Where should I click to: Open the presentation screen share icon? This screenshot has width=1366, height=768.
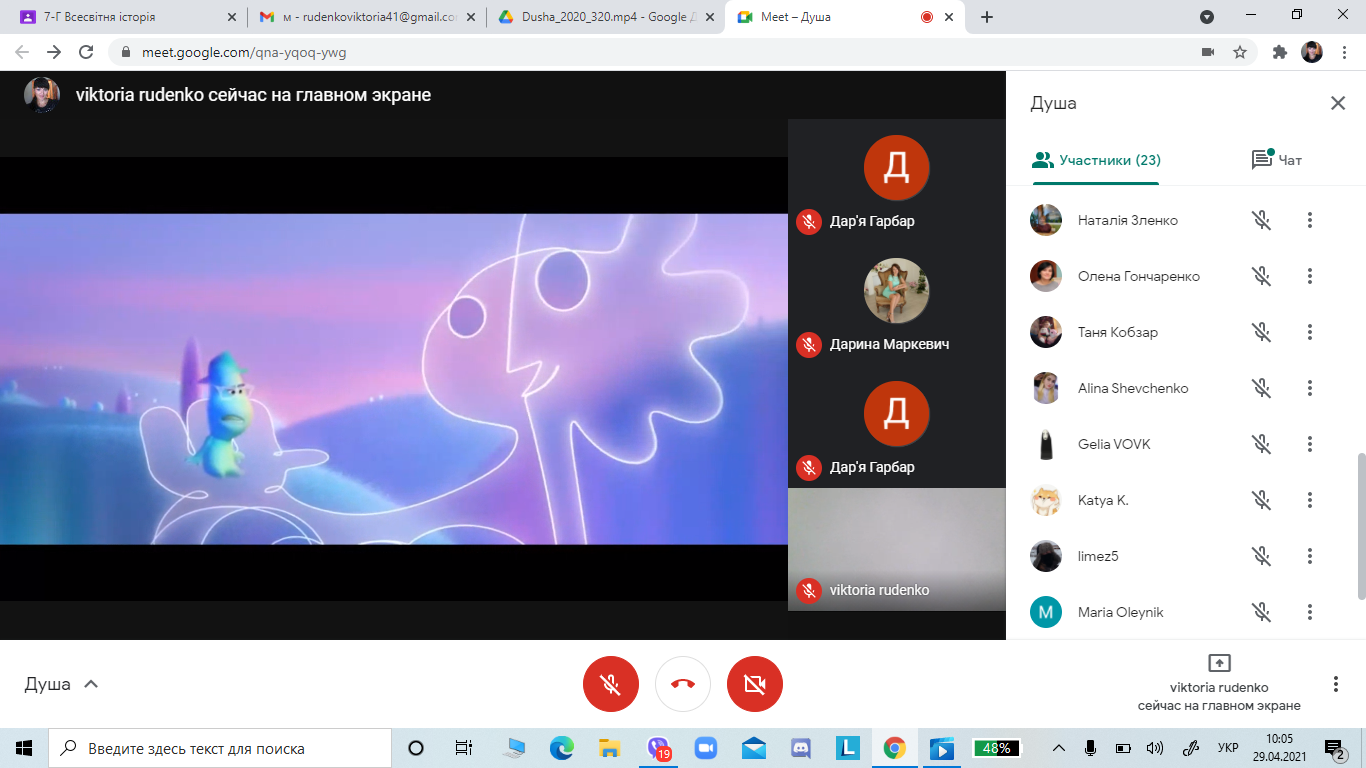pyautogui.click(x=1219, y=663)
